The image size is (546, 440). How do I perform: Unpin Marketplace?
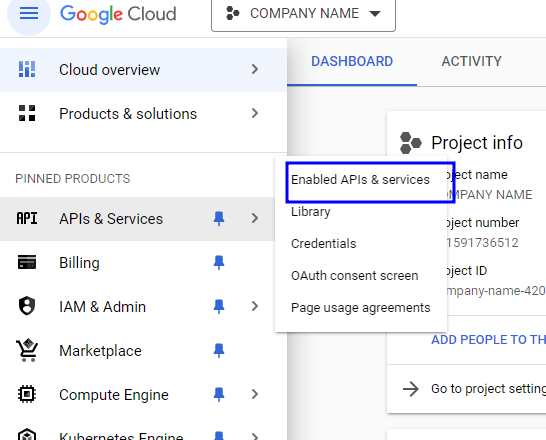[x=219, y=350]
